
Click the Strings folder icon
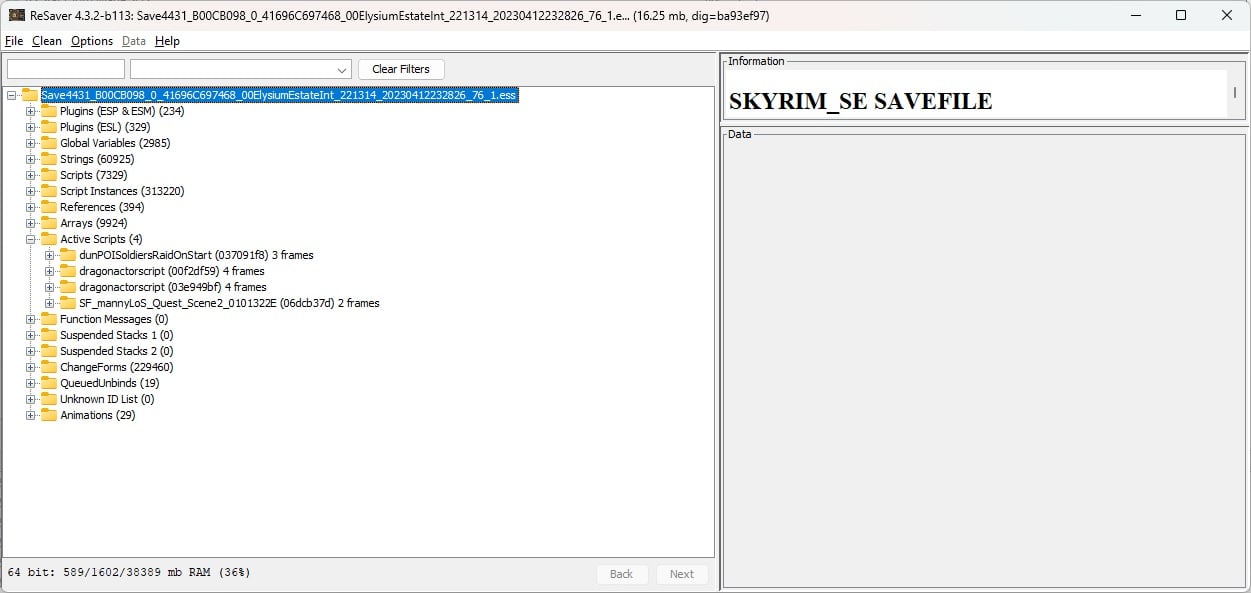click(x=48, y=159)
